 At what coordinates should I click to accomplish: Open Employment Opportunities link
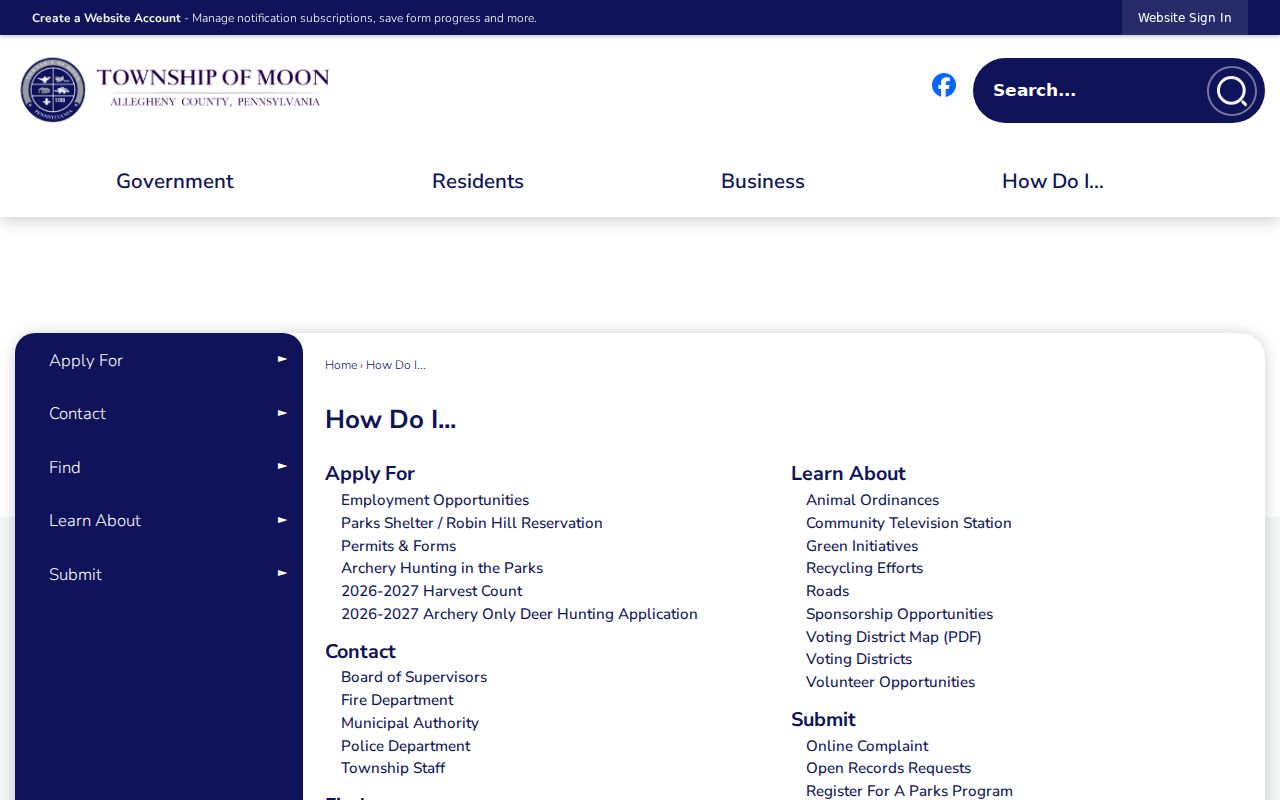435,500
